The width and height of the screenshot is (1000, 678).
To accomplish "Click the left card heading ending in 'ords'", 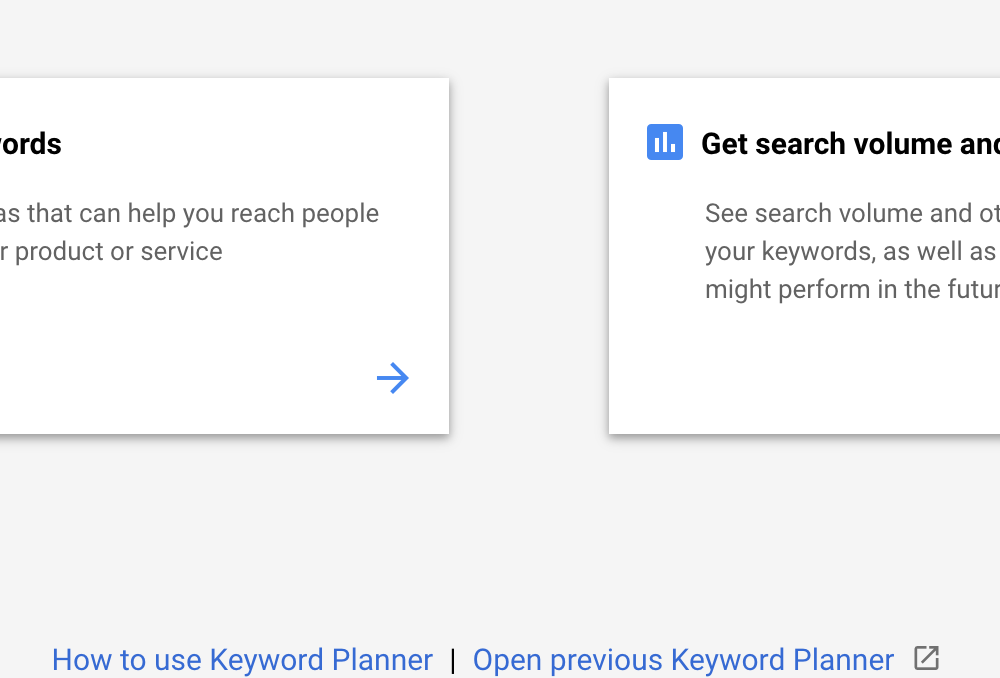I will [31, 144].
